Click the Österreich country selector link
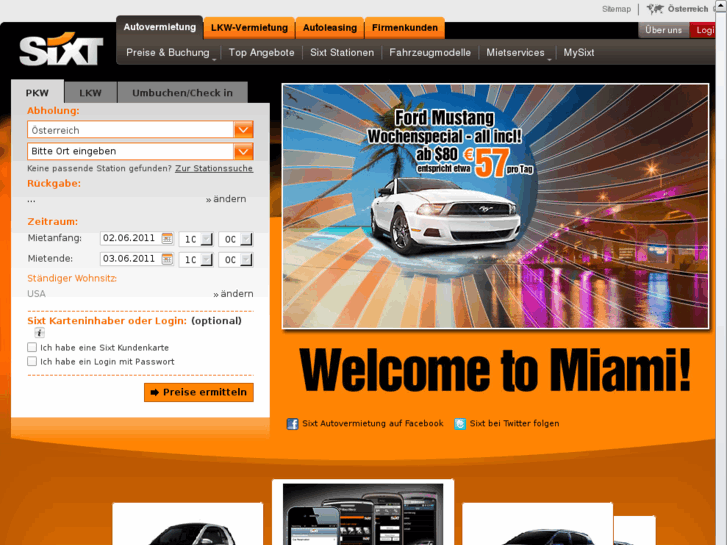 [688, 9]
